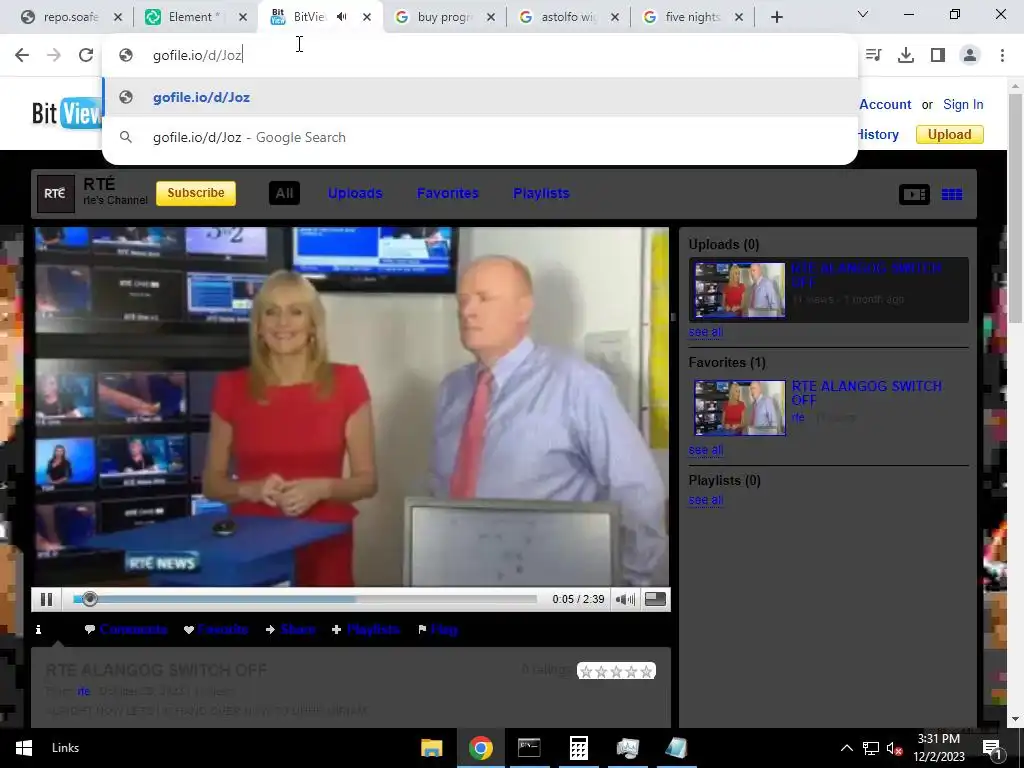
Task: Pause the video player
Action: pyautogui.click(x=46, y=599)
